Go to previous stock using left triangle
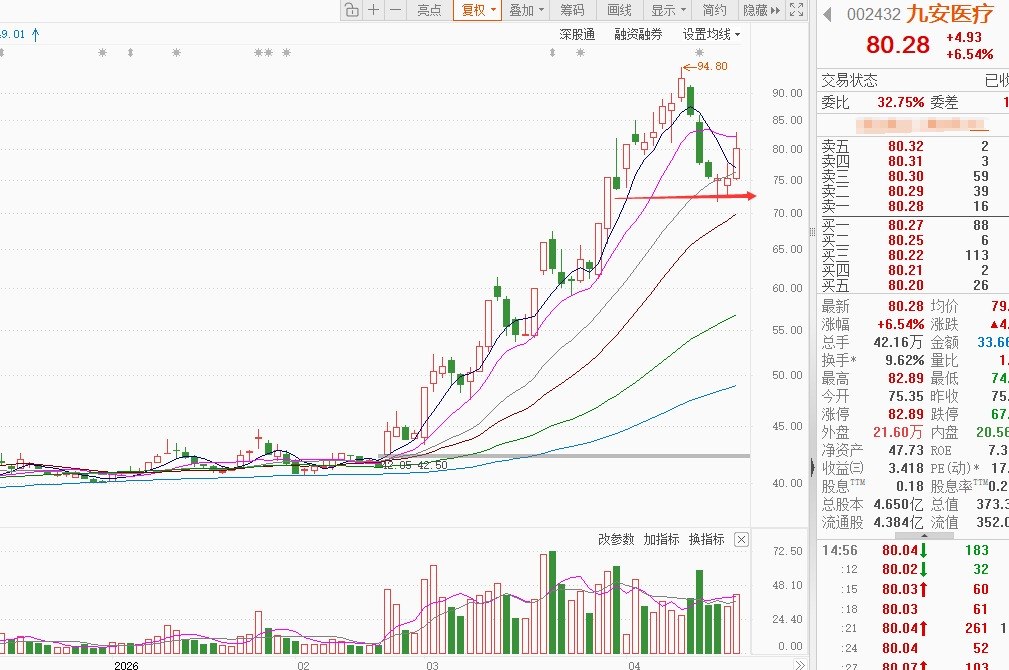The width and height of the screenshot is (1009, 670). pyautogui.click(x=827, y=14)
